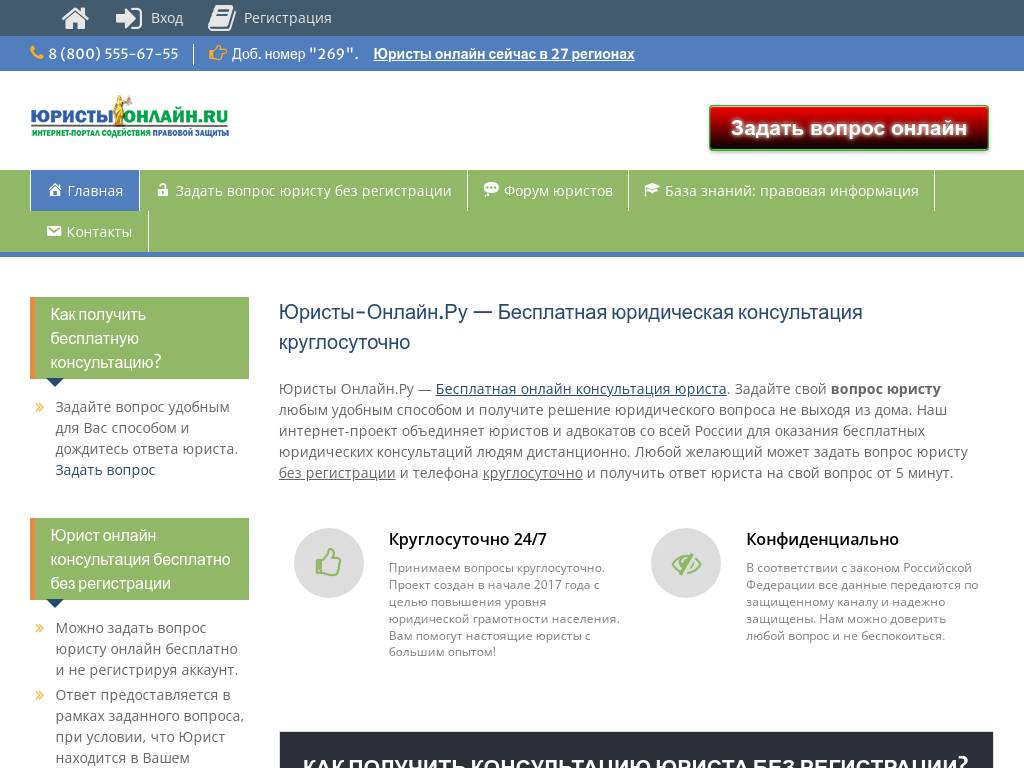Click the eye icon above Конфиденциально
Image resolution: width=1024 pixels, height=768 pixels.
(x=686, y=562)
